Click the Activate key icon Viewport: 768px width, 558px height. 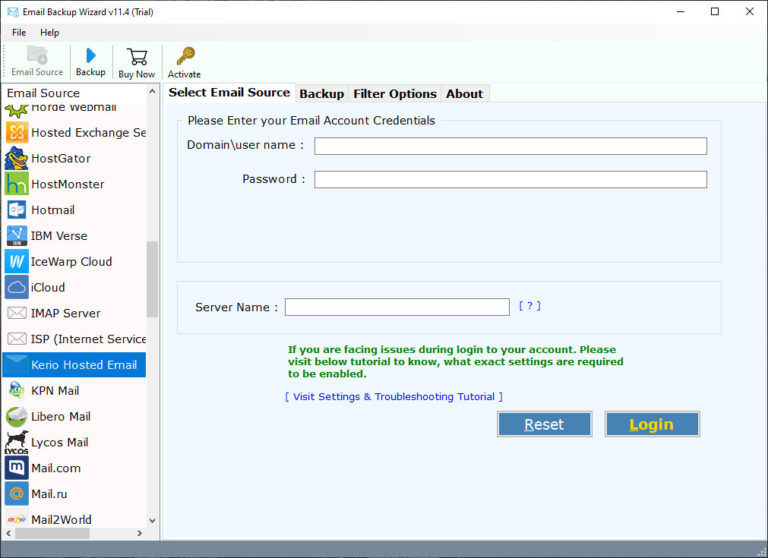click(x=186, y=56)
